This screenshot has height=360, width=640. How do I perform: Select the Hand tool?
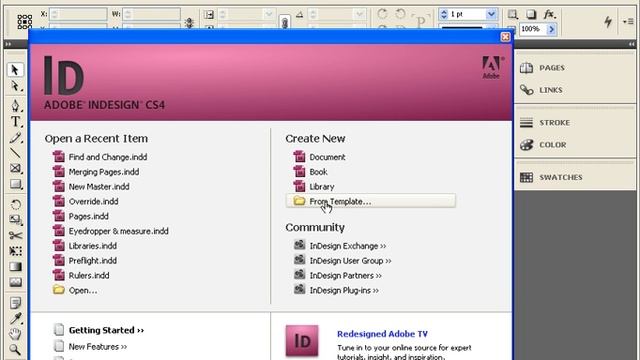[15, 334]
